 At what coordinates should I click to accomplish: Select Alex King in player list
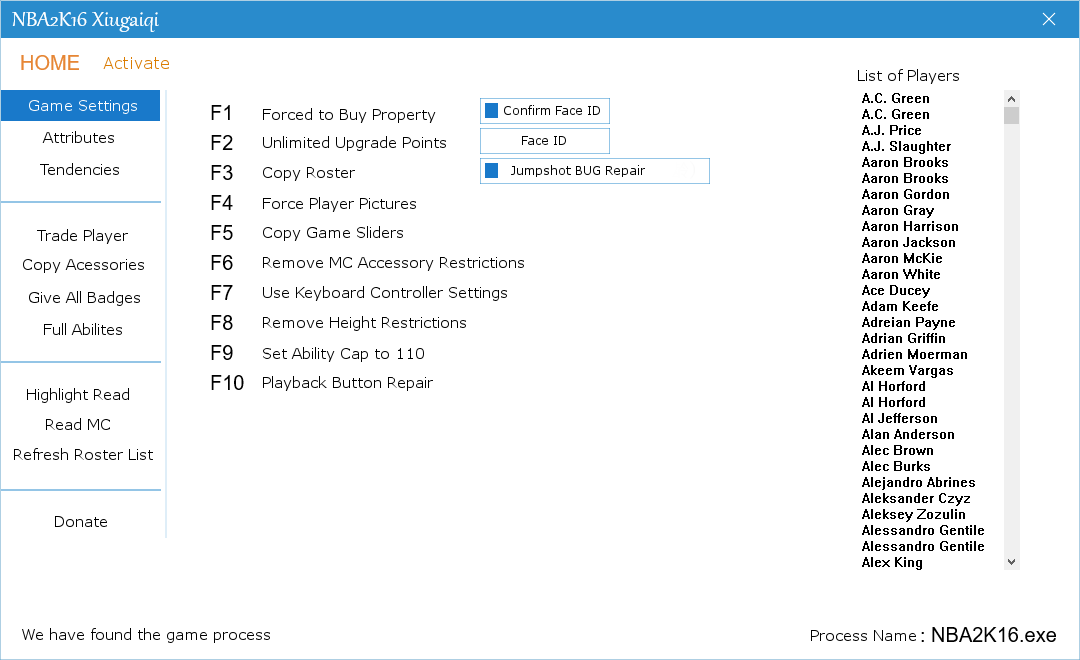(892, 562)
